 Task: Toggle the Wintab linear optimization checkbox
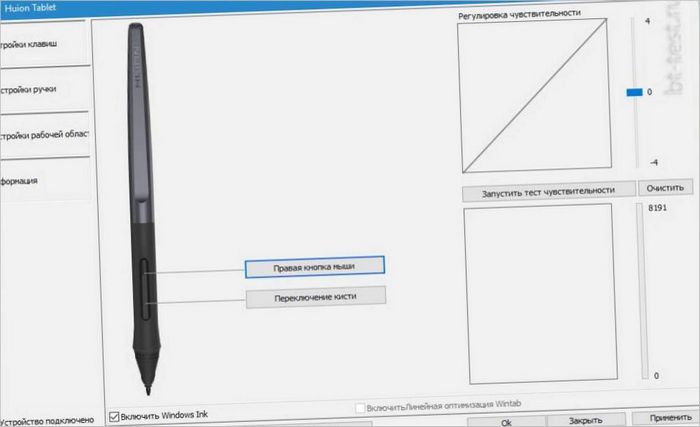(x=360, y=408)
